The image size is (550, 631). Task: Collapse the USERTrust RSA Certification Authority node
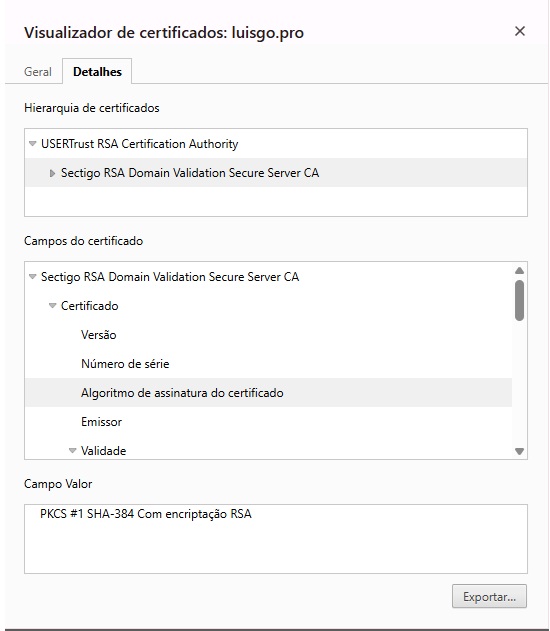33,143
